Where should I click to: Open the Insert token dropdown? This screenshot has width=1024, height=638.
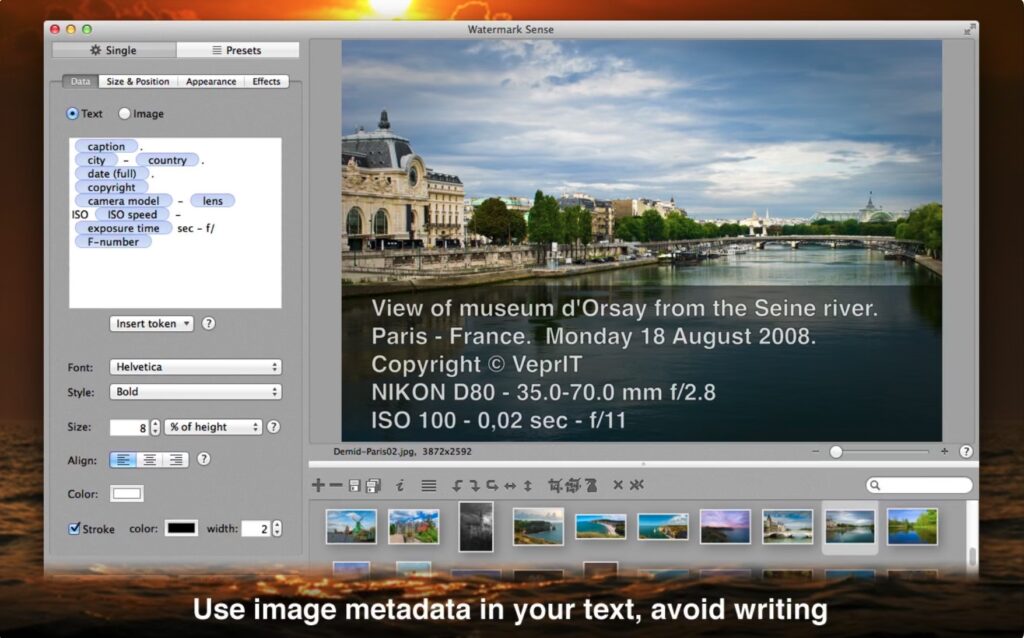tap(150, 323)
